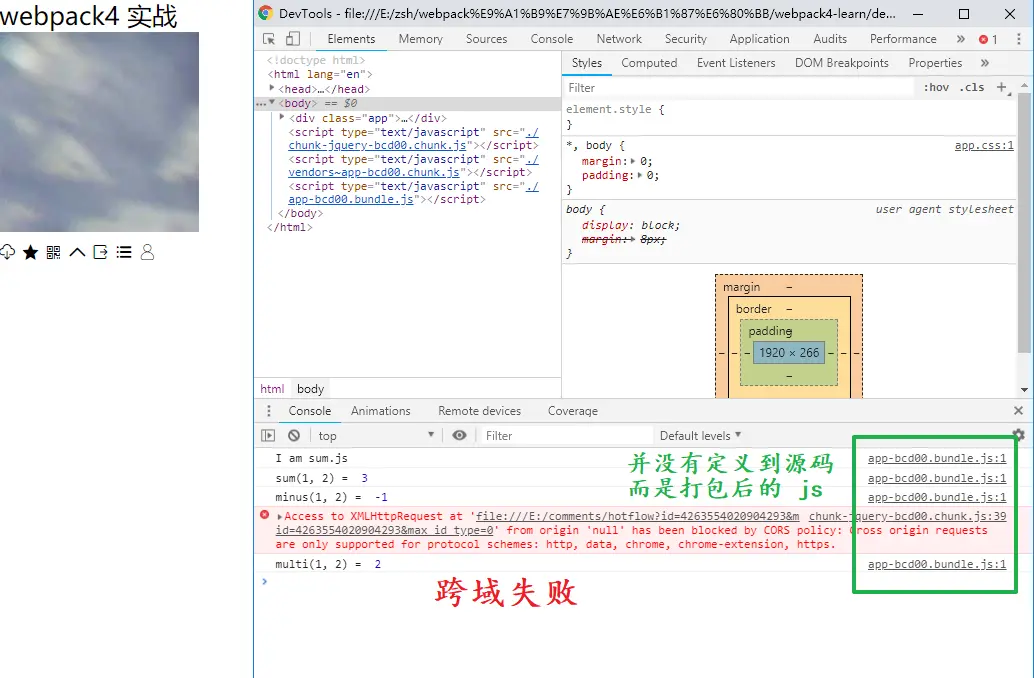Open the Properties pane tab

pyautogui.click(x=934, y=63)
